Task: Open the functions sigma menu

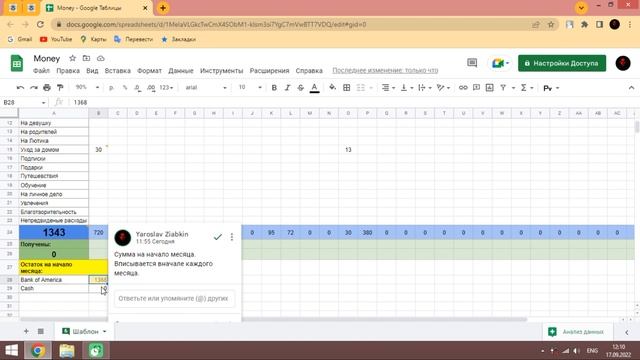Action: click(526, 88)
